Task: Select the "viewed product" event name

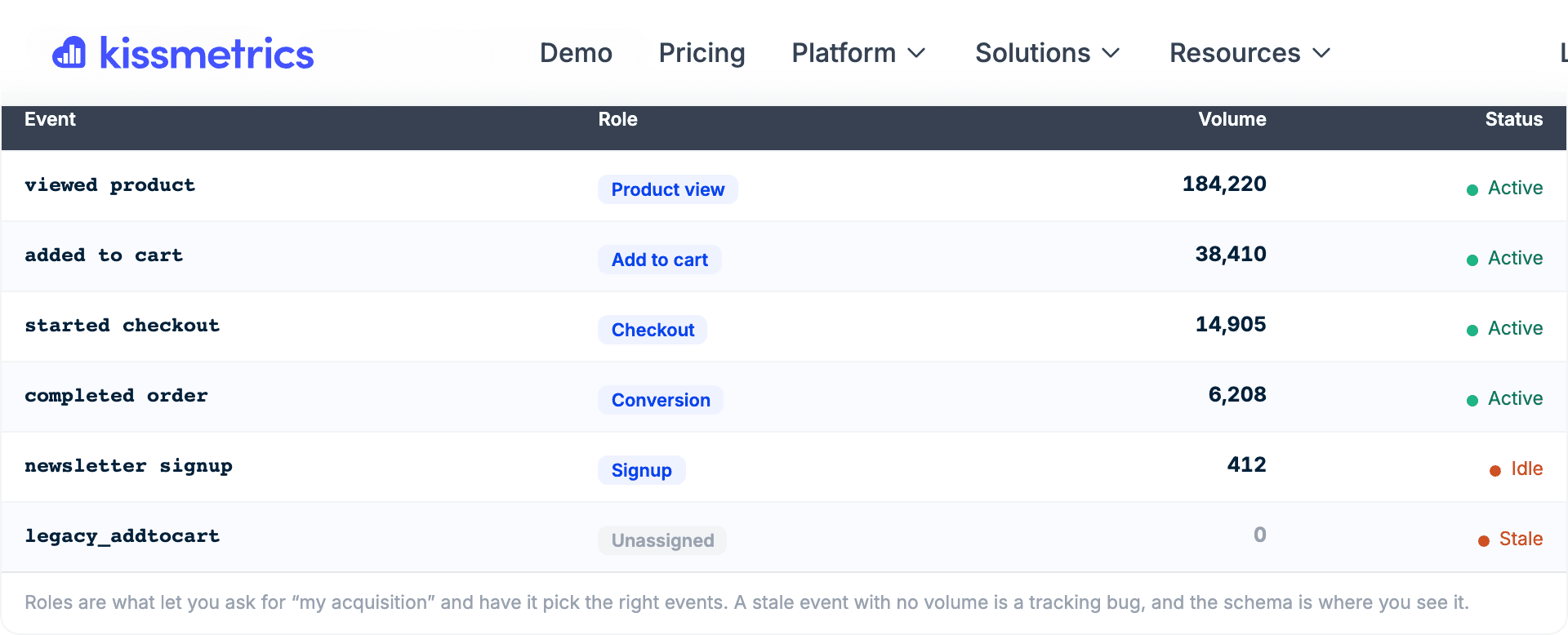Action: pyautogui.click(x=110, y=185)
